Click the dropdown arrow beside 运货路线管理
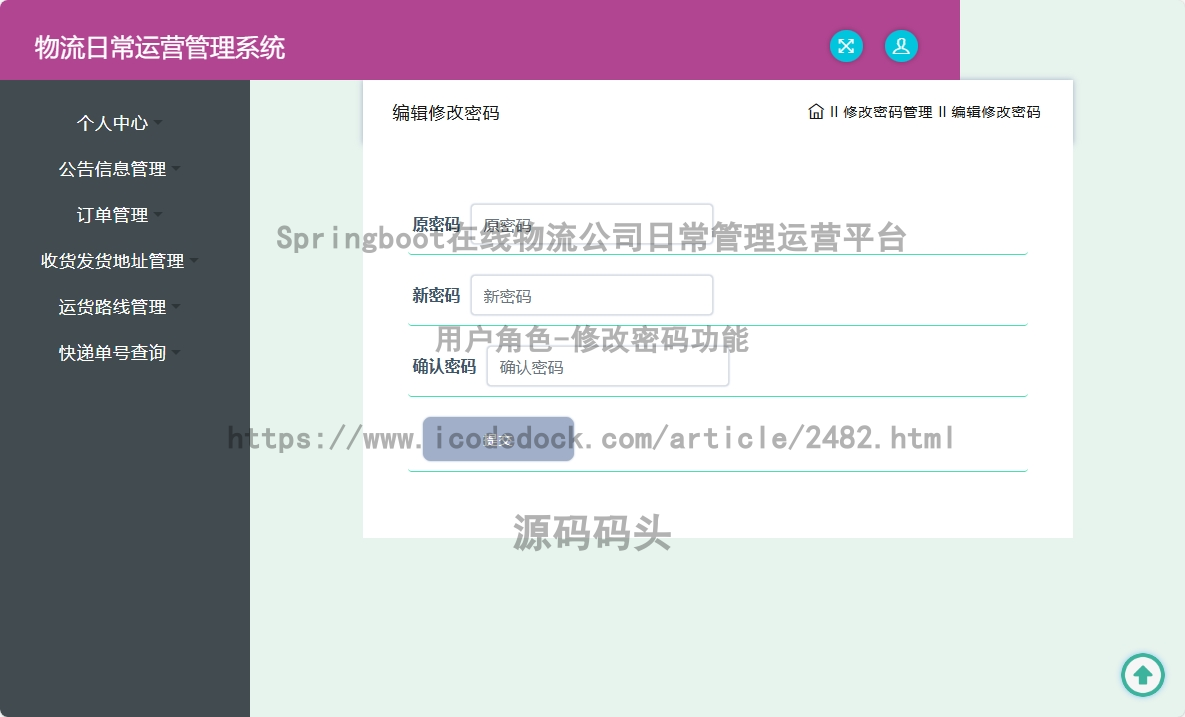The image size is (1185, 717). coord(176,307)
